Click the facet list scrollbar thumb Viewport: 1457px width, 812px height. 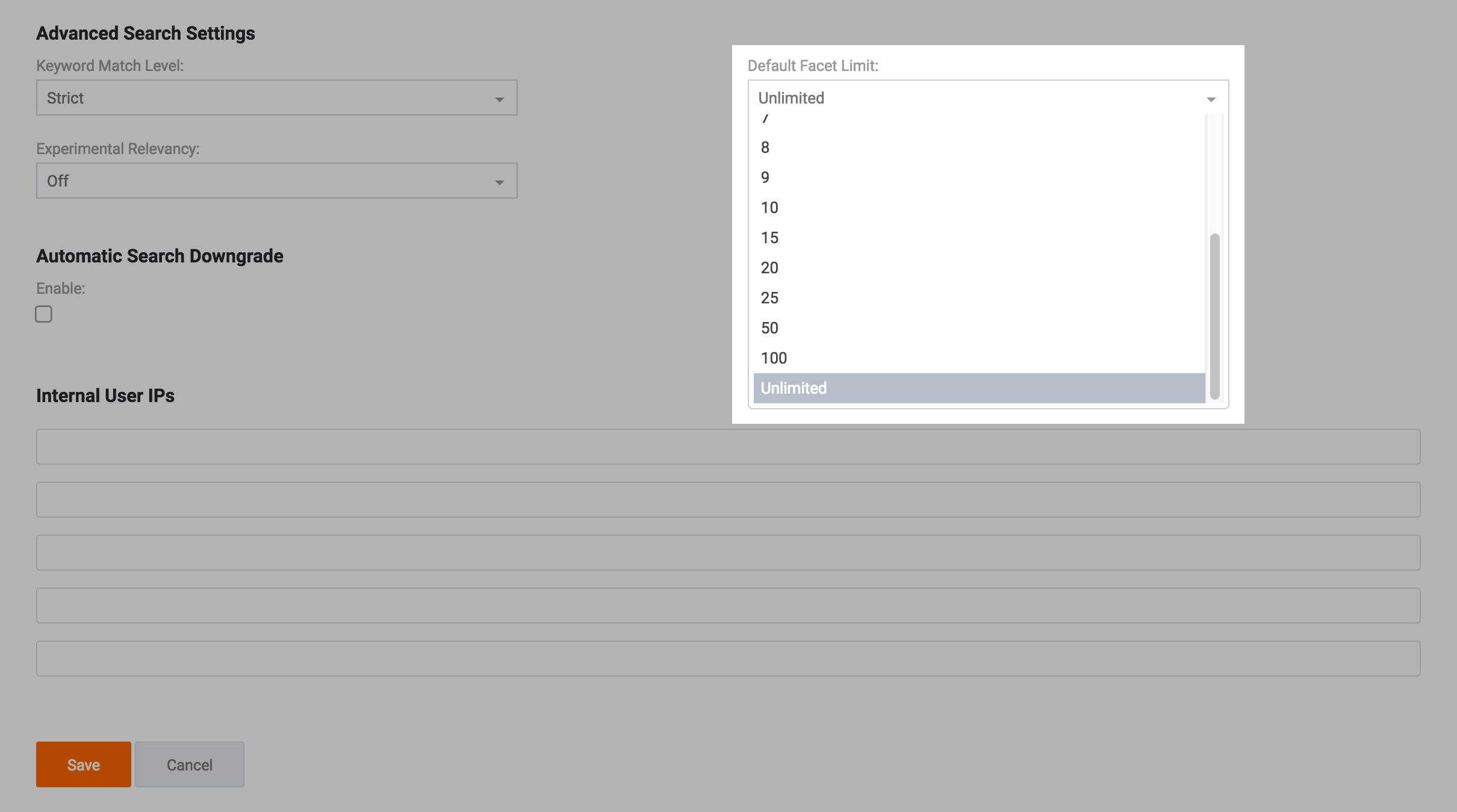[1214, 316]
